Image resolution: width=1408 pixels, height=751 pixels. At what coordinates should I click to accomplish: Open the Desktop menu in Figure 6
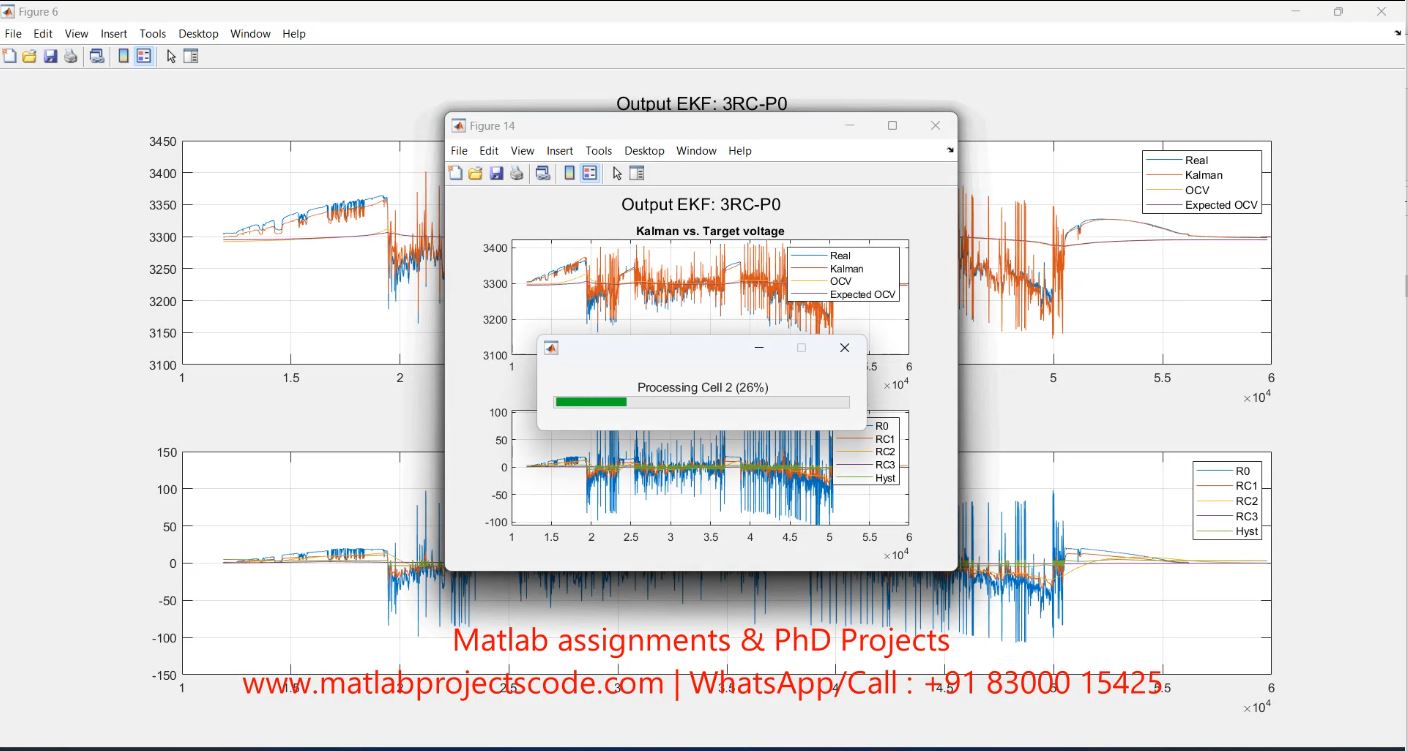pos(199,34)
